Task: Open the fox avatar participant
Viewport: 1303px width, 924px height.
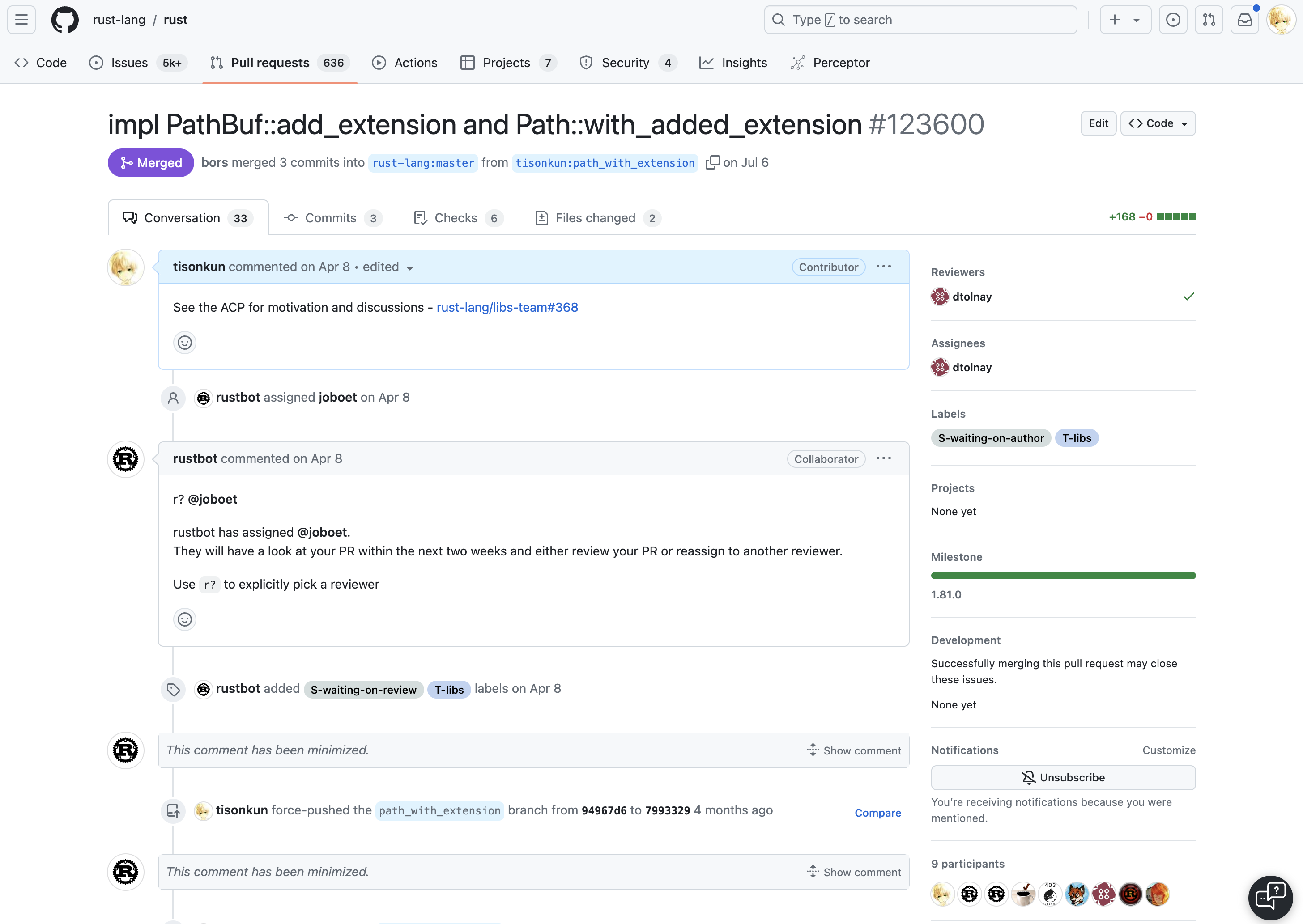Action: pyautogui.click(x=1077, y=894)
